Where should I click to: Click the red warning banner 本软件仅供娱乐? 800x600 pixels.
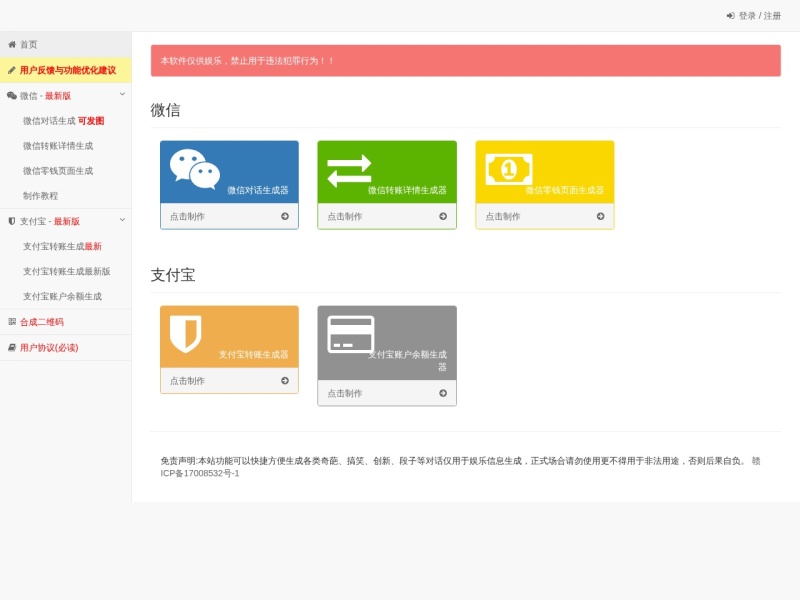(x=465, y=61)
